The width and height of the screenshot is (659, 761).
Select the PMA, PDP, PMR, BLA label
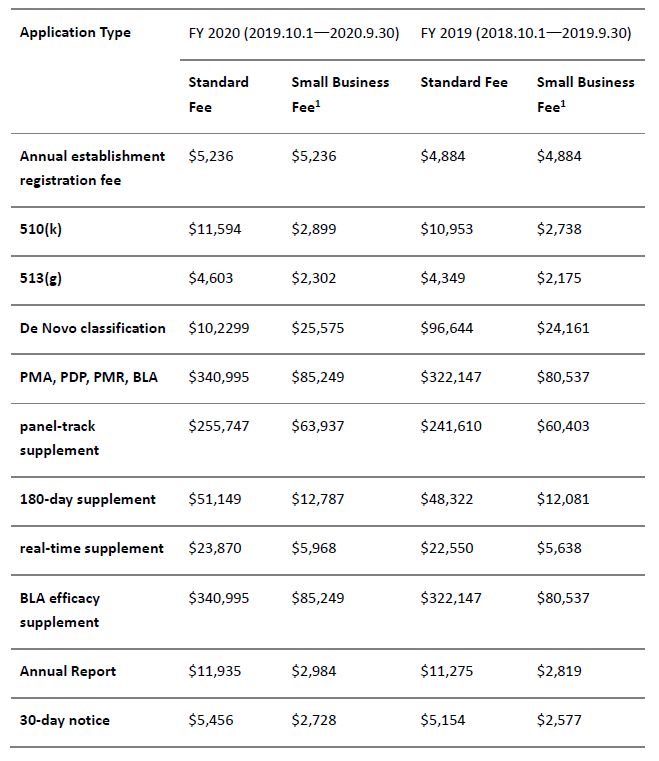tap(89, 377)
